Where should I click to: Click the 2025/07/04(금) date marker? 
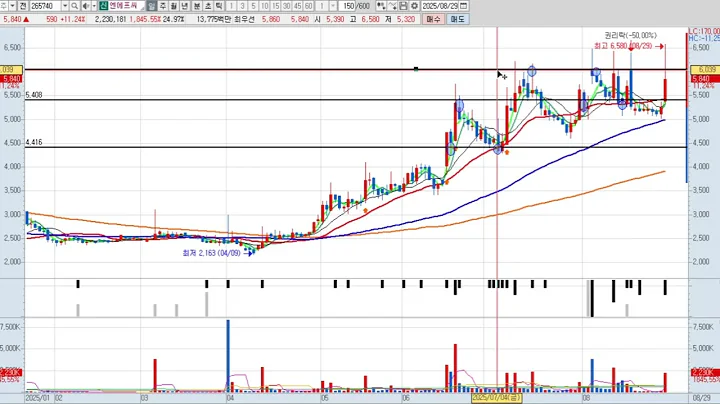[497, 398]
